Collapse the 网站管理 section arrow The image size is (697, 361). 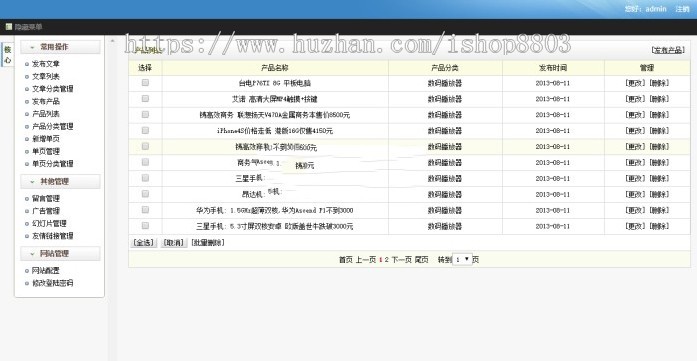coord(32,253)
